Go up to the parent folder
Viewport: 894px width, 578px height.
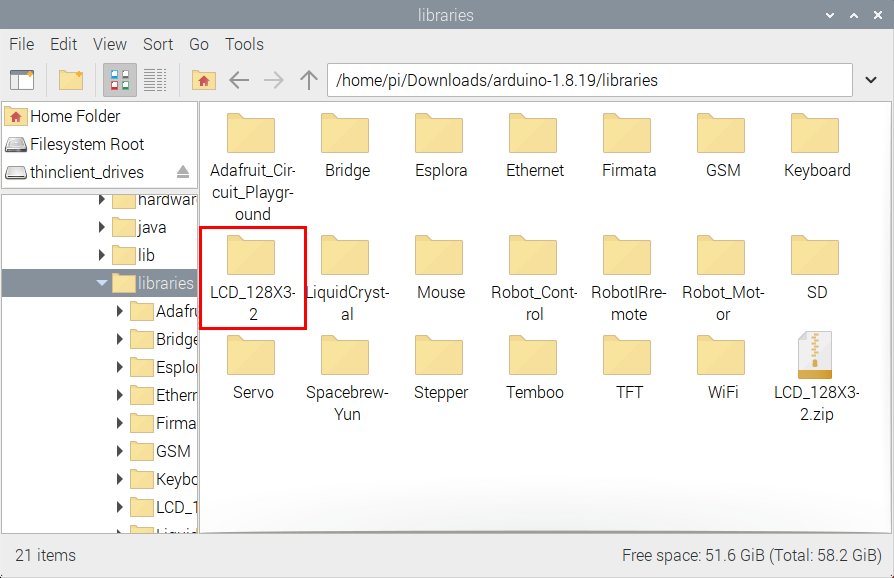coord(309,80)
